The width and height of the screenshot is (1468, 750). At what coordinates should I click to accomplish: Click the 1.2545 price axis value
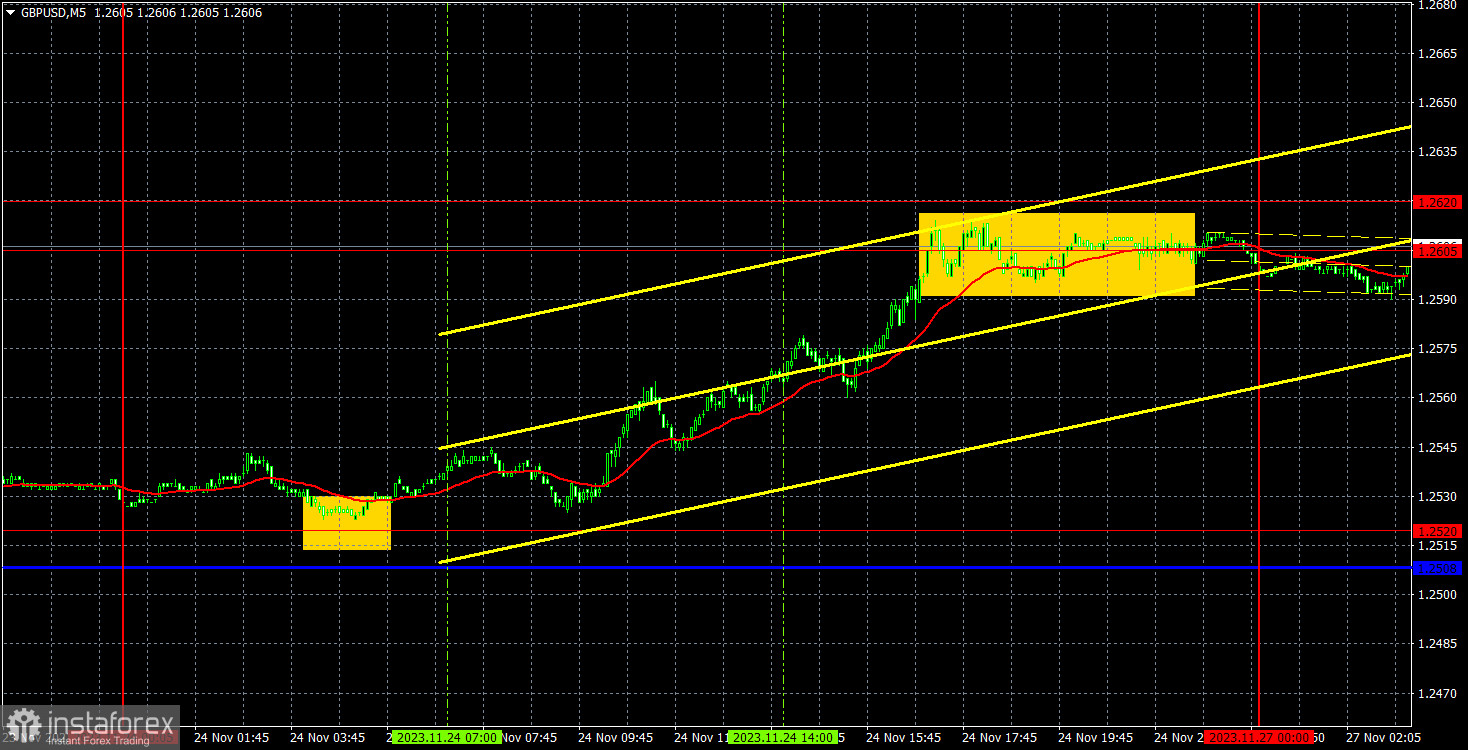pos(1439,447)
